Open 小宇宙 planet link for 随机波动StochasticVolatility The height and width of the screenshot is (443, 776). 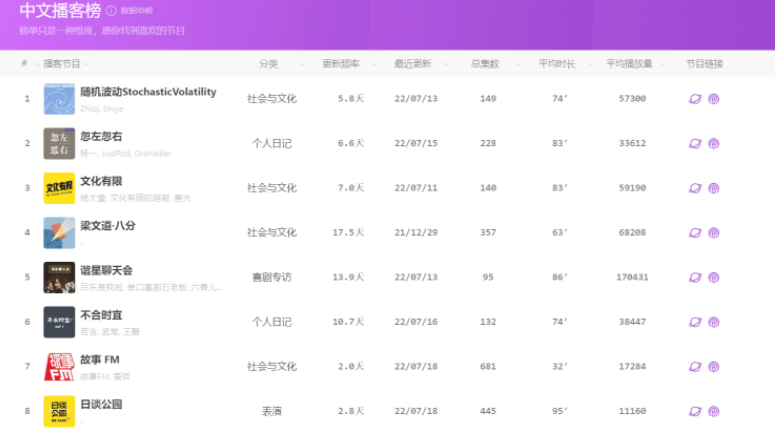(695, 99)
